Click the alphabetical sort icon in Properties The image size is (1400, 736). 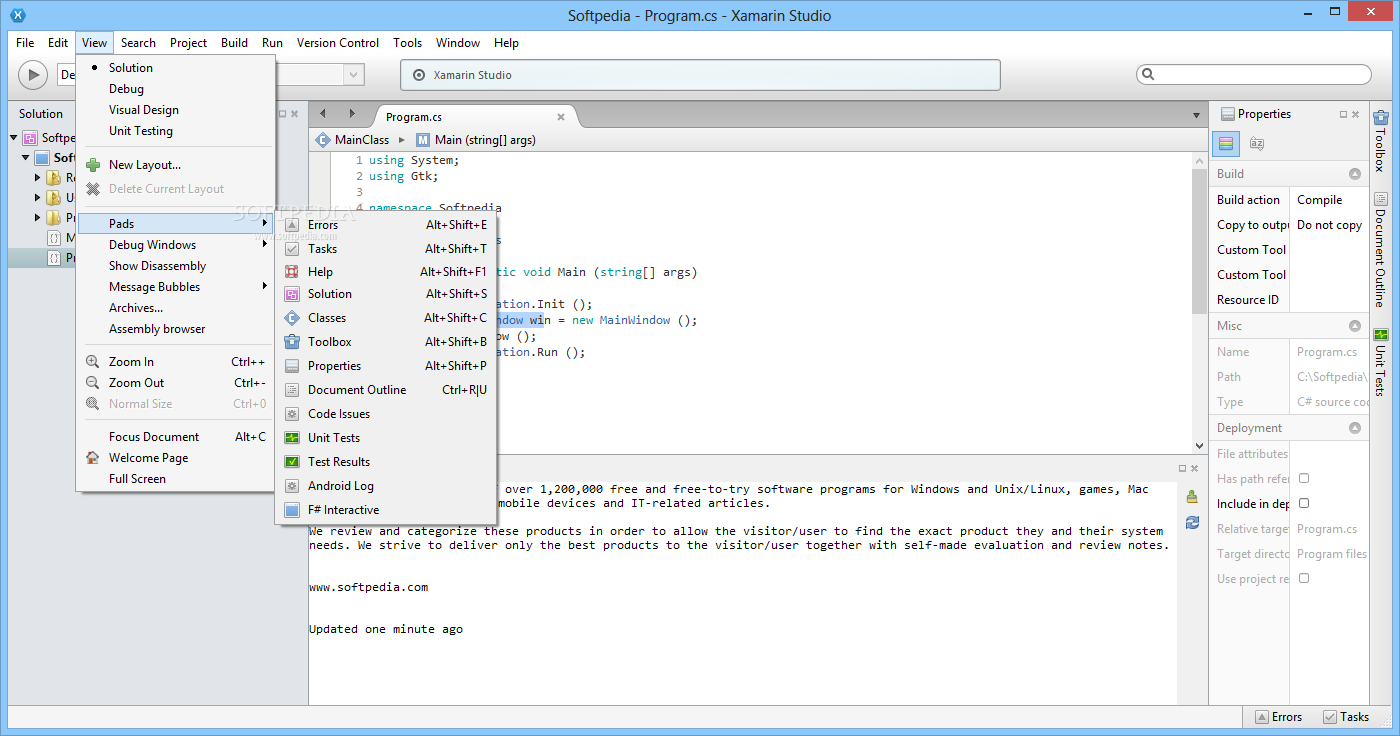1257,144
